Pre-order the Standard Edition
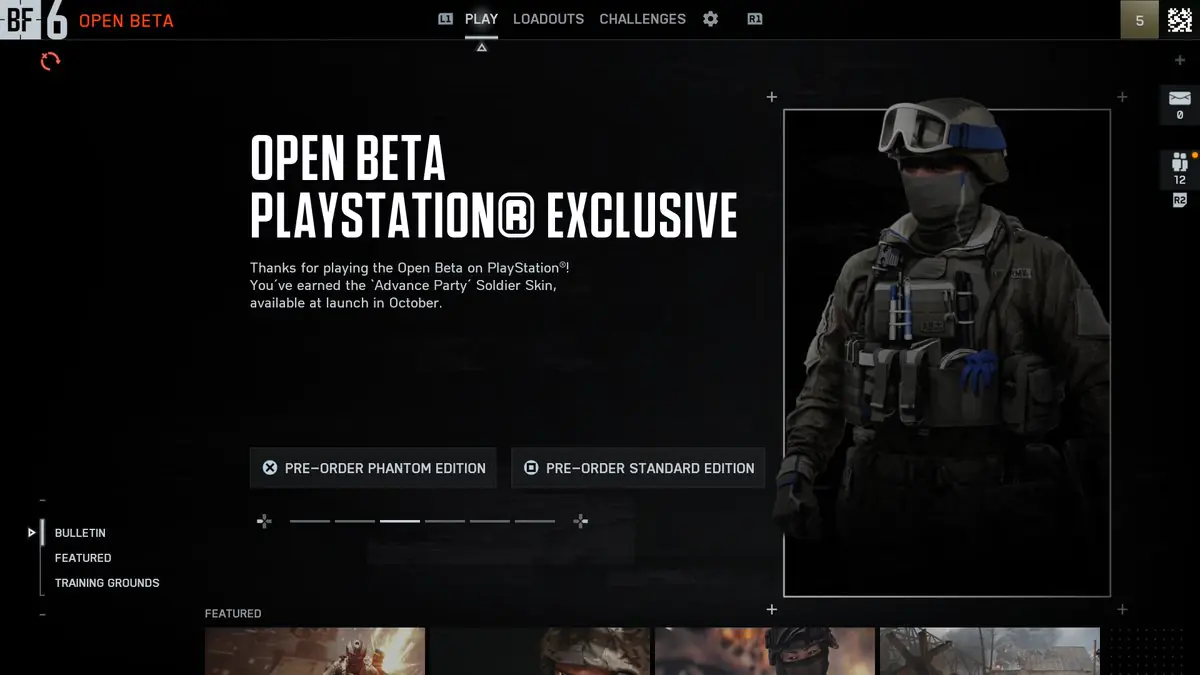The image size is (1200, 675). click(638, 467)
